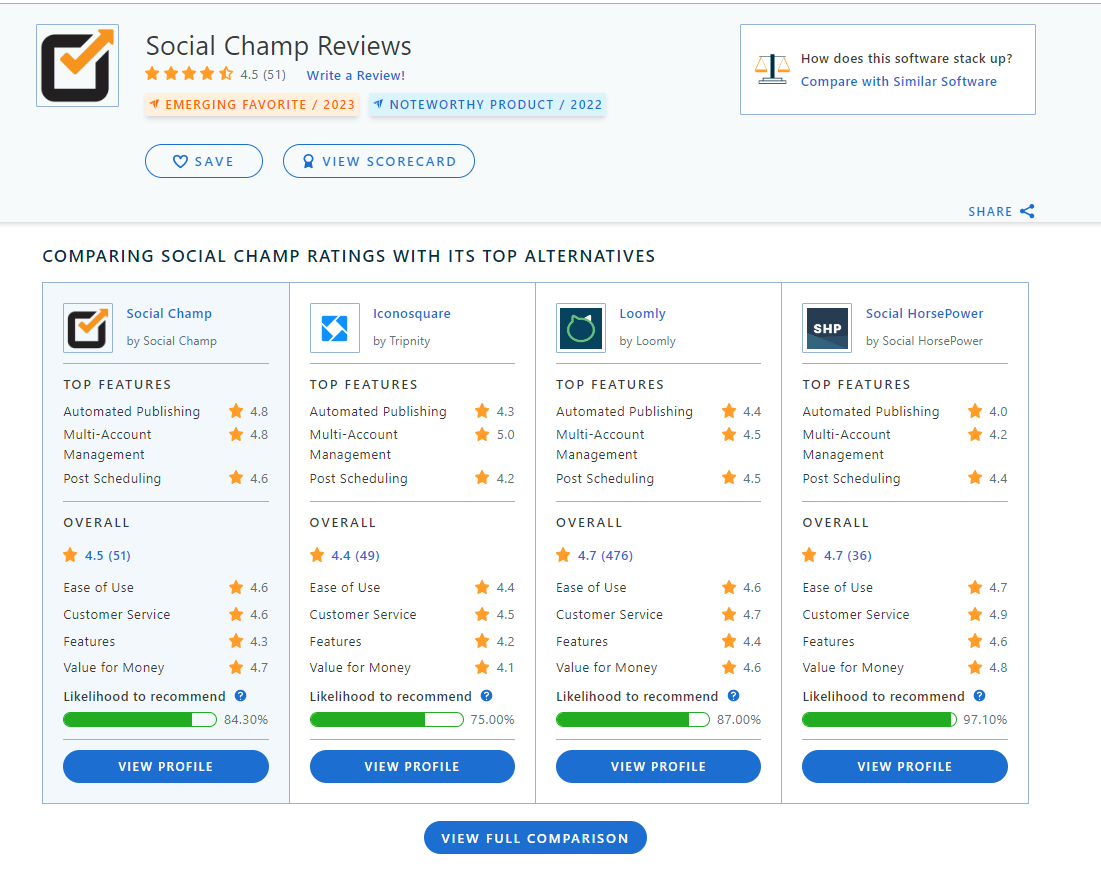Click the Iconosquare logo
Screen dimensions: 1101x871
point(335,328)
